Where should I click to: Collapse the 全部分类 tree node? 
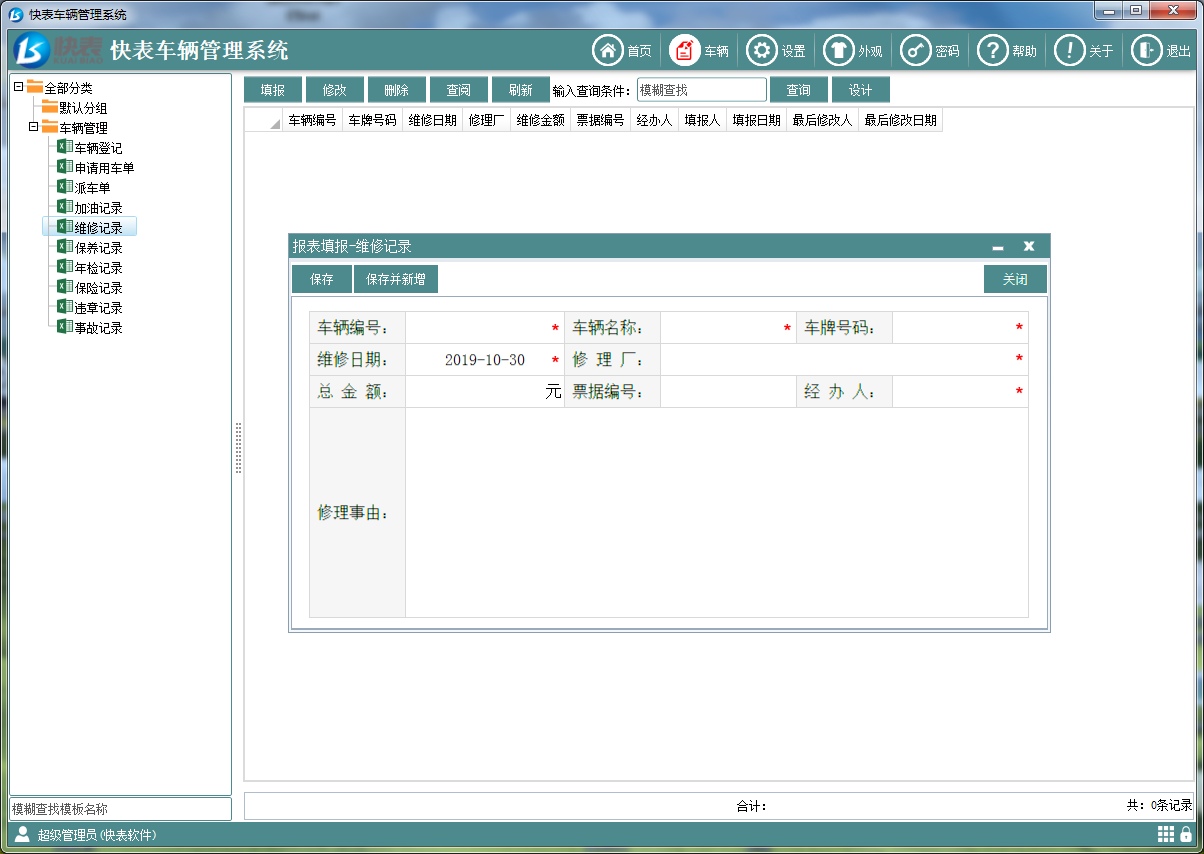19,88
